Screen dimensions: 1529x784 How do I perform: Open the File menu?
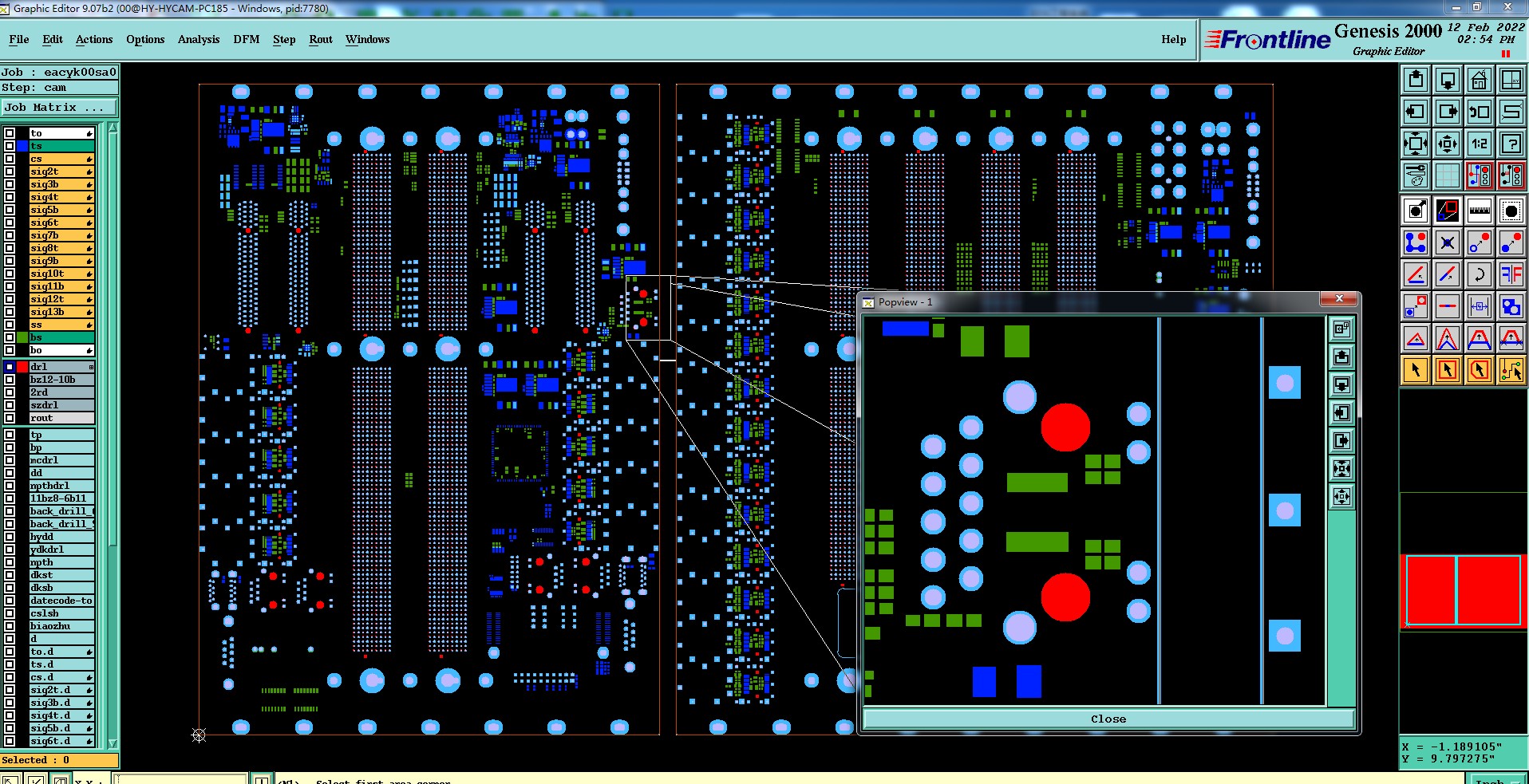(19, 40)
